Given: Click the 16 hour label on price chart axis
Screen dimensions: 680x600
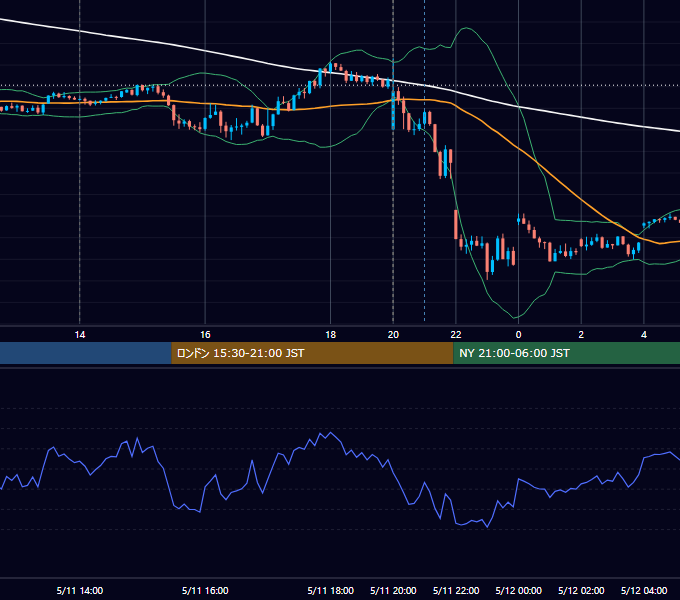Looking at the screenshot, I should pos(205,335).
